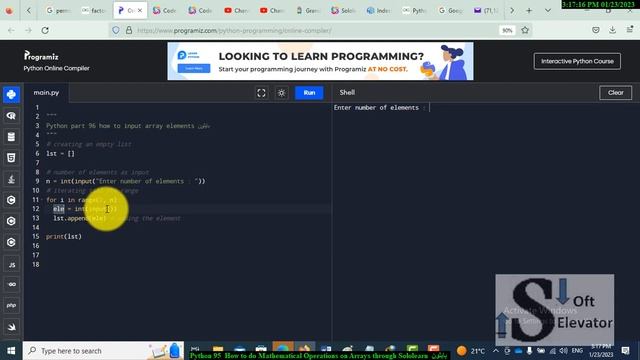Open the SQL database editor icon
Viewport: 640px width, 360px height.
point(11,137)
